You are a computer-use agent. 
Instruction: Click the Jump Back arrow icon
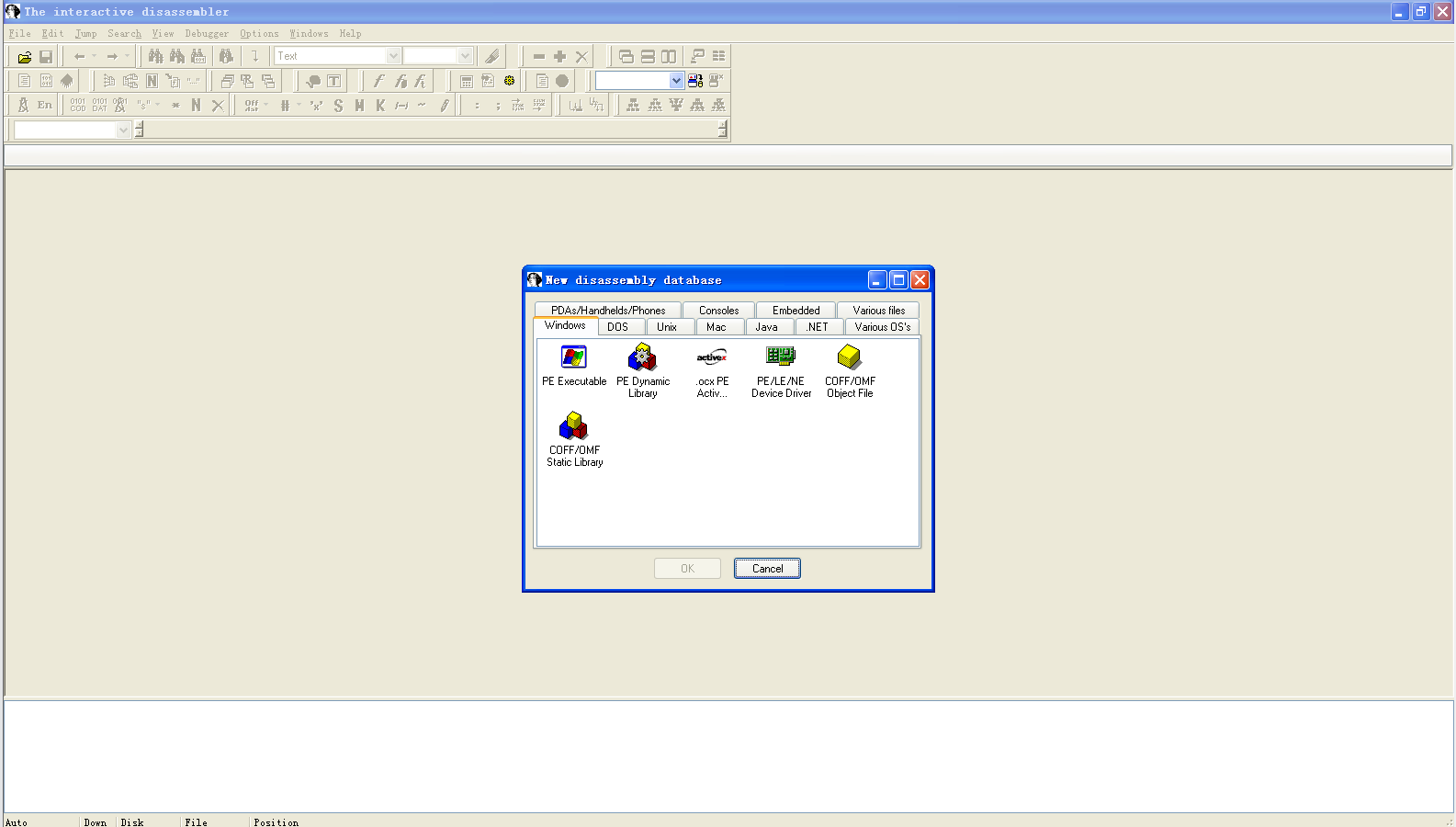[x=80, y=56]
